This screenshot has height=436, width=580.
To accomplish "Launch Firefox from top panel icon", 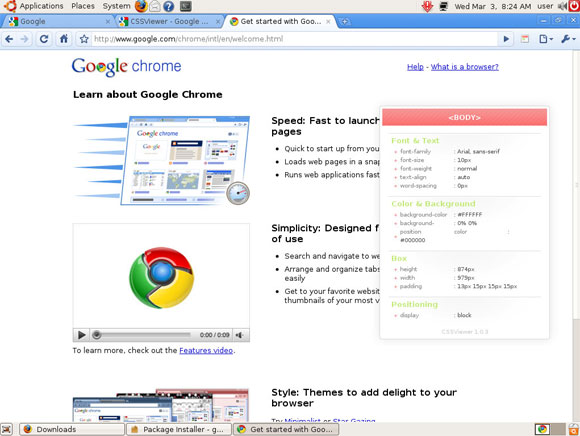I will pos(141,6).
